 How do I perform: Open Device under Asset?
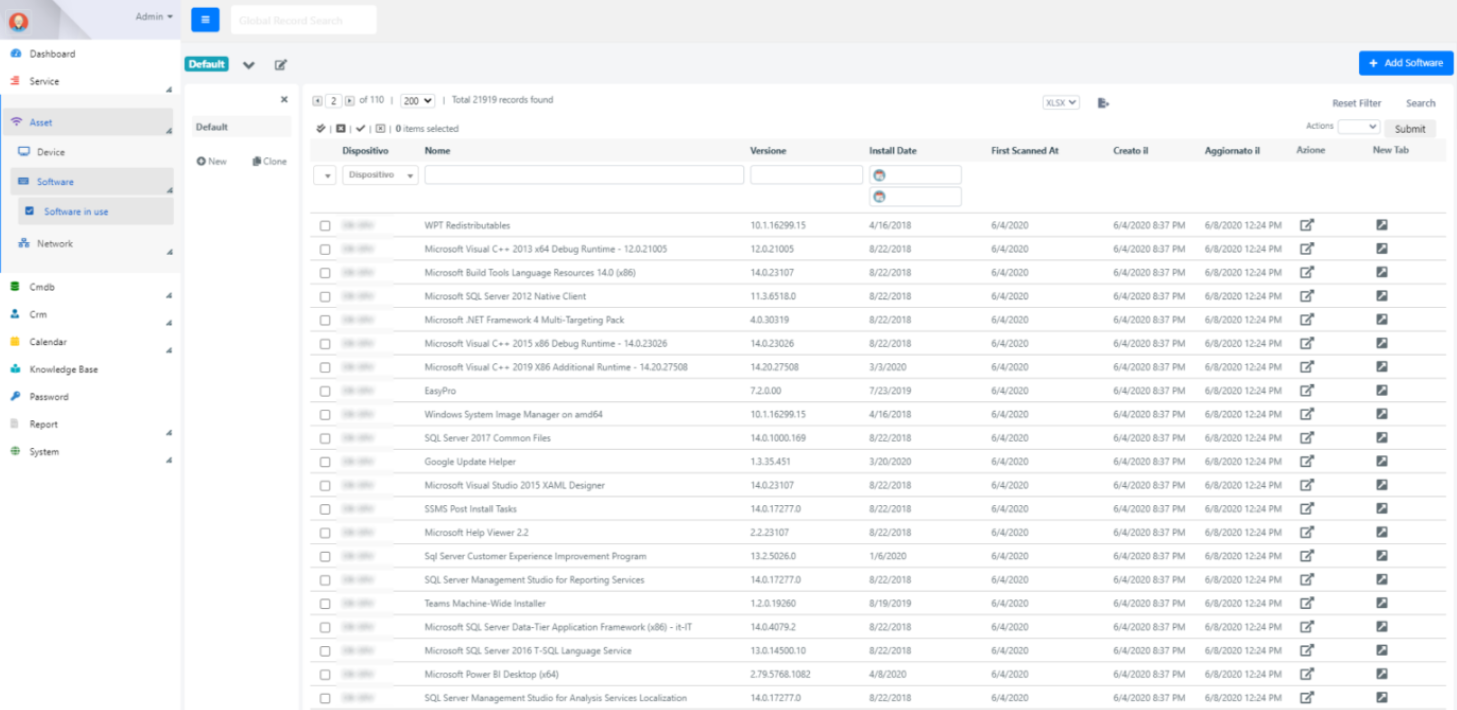click(x=51, y=152)
